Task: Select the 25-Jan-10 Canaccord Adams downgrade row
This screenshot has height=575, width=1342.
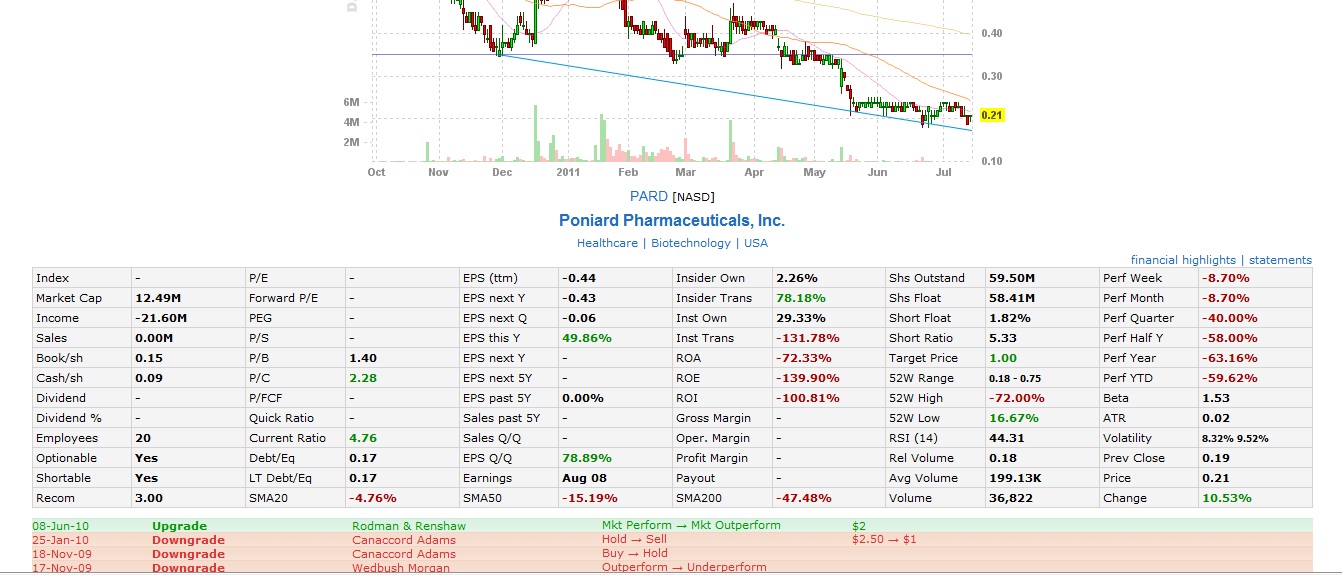Action: click(x=672, y=540)
